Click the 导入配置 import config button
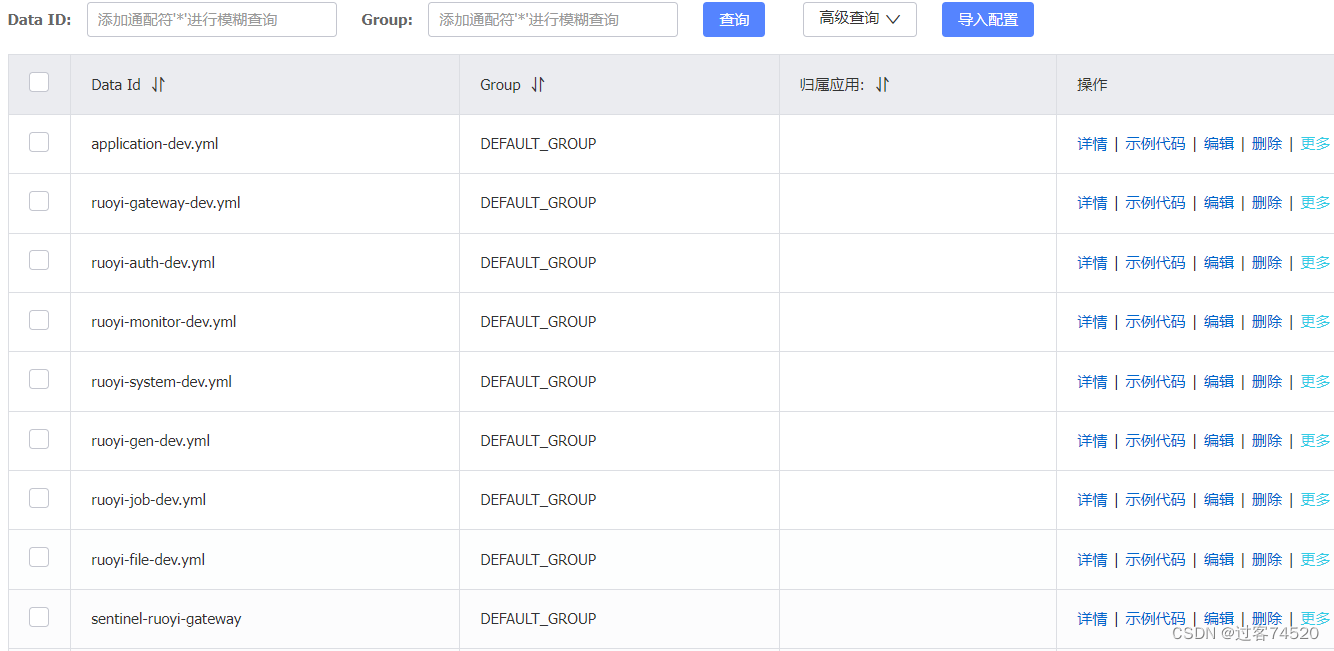Image resolution: width=1334 pixels, height=651 pixels. [x=988, y=19]
